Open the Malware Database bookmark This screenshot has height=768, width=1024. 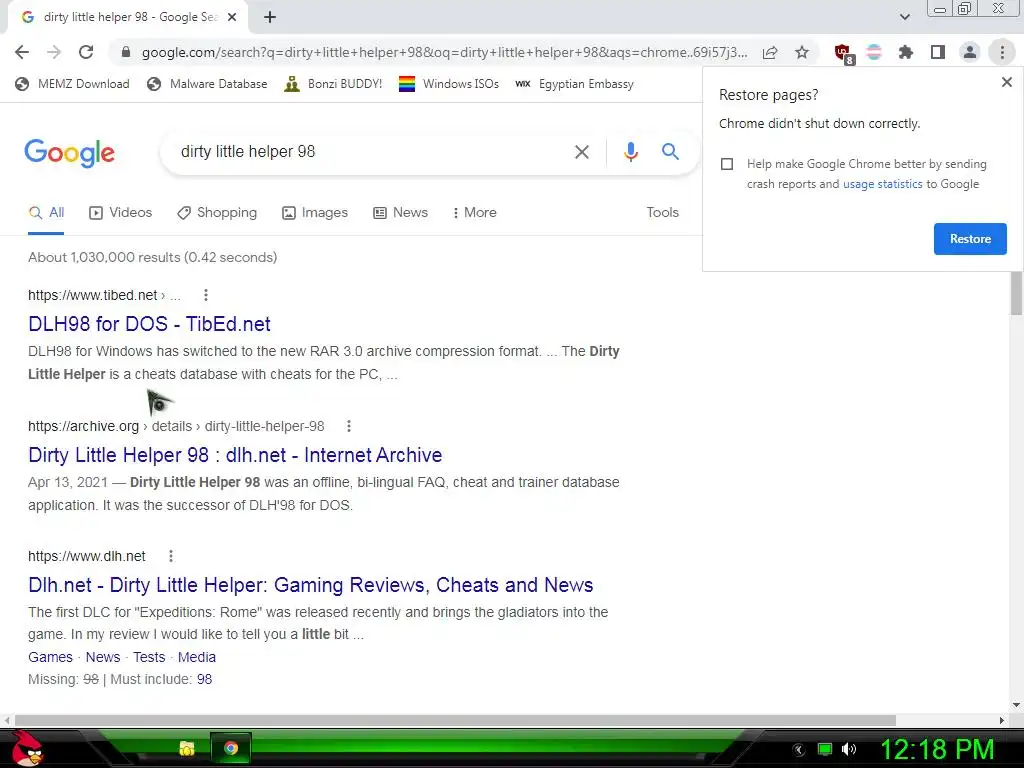click(x=207, y=84)
